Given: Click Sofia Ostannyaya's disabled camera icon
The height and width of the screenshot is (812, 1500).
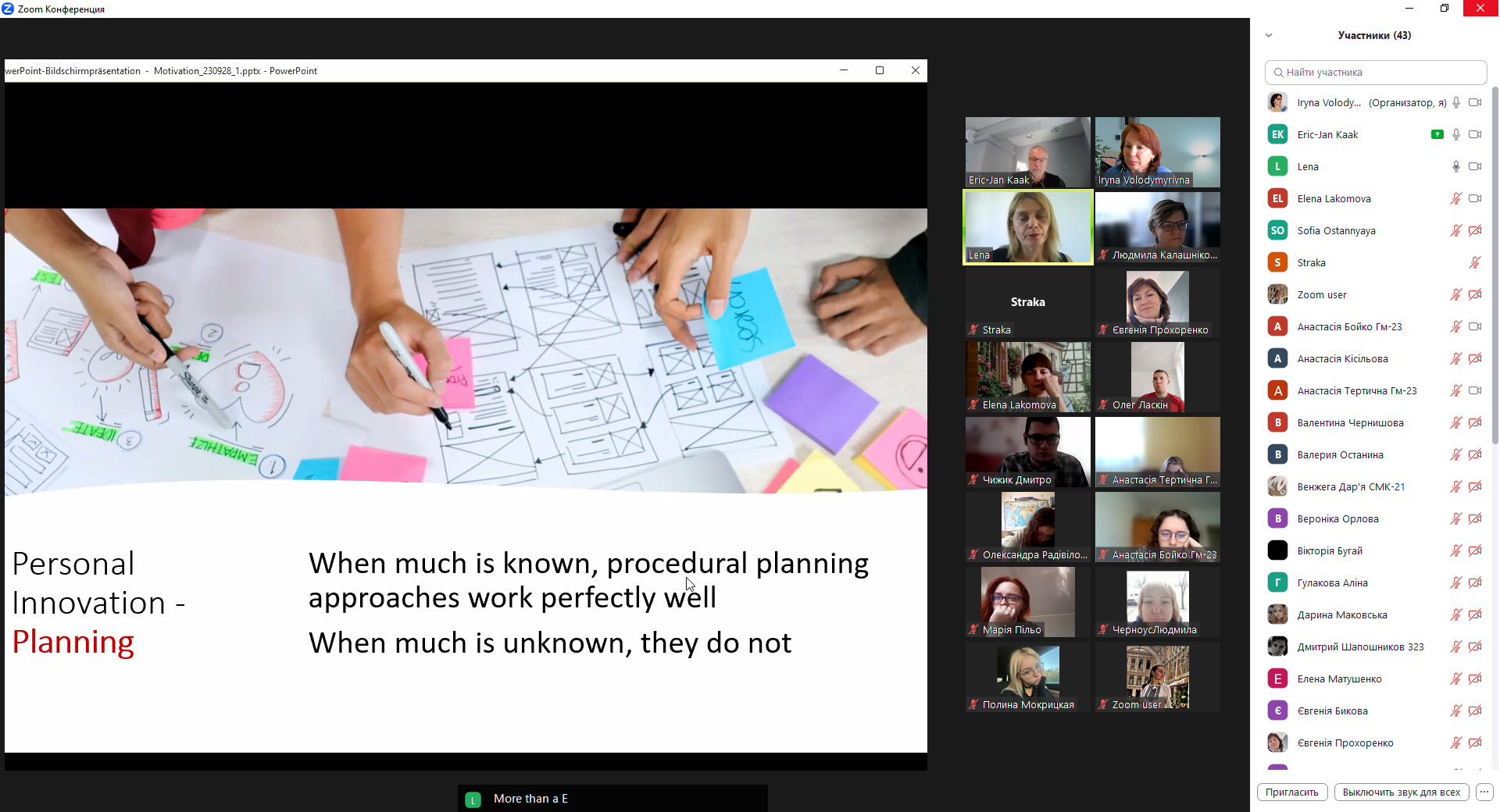Looking at the screenshot, I should tap(1475, 230).
